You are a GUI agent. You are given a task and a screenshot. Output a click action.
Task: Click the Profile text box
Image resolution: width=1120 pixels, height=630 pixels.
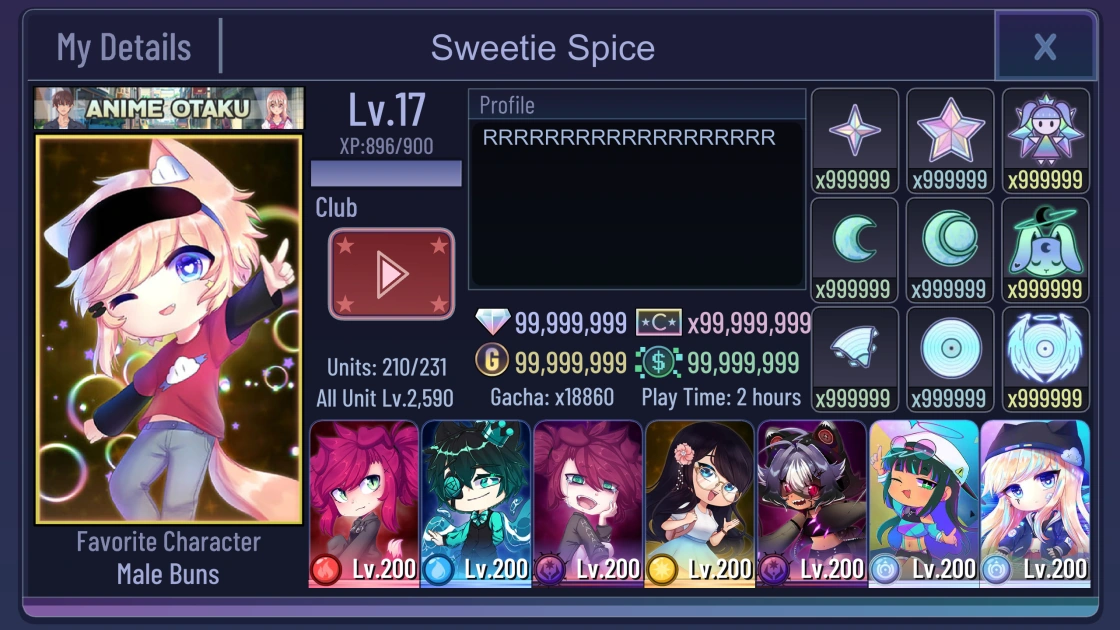coord(637,204)
